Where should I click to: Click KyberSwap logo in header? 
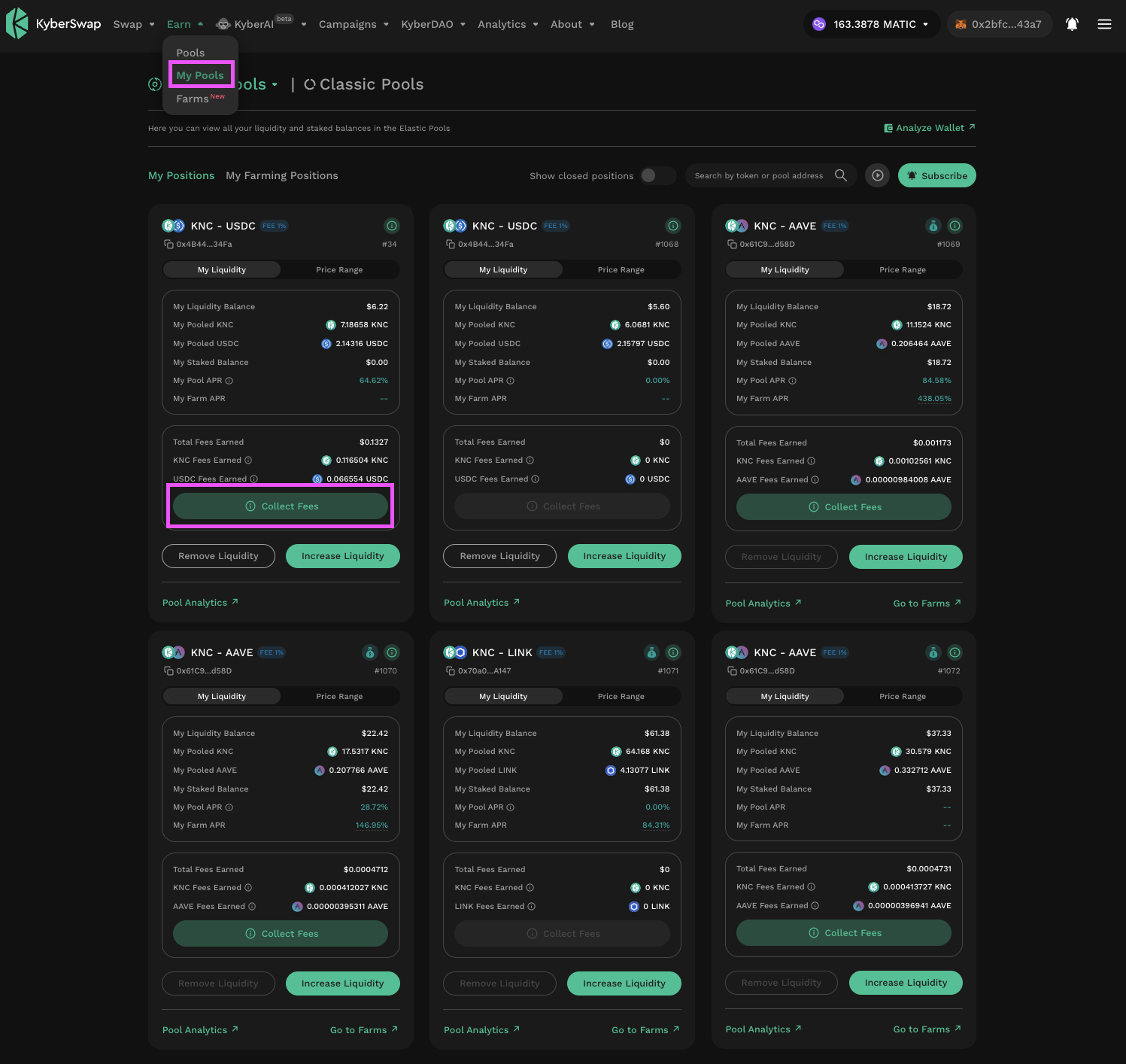[x=53, y=24]
